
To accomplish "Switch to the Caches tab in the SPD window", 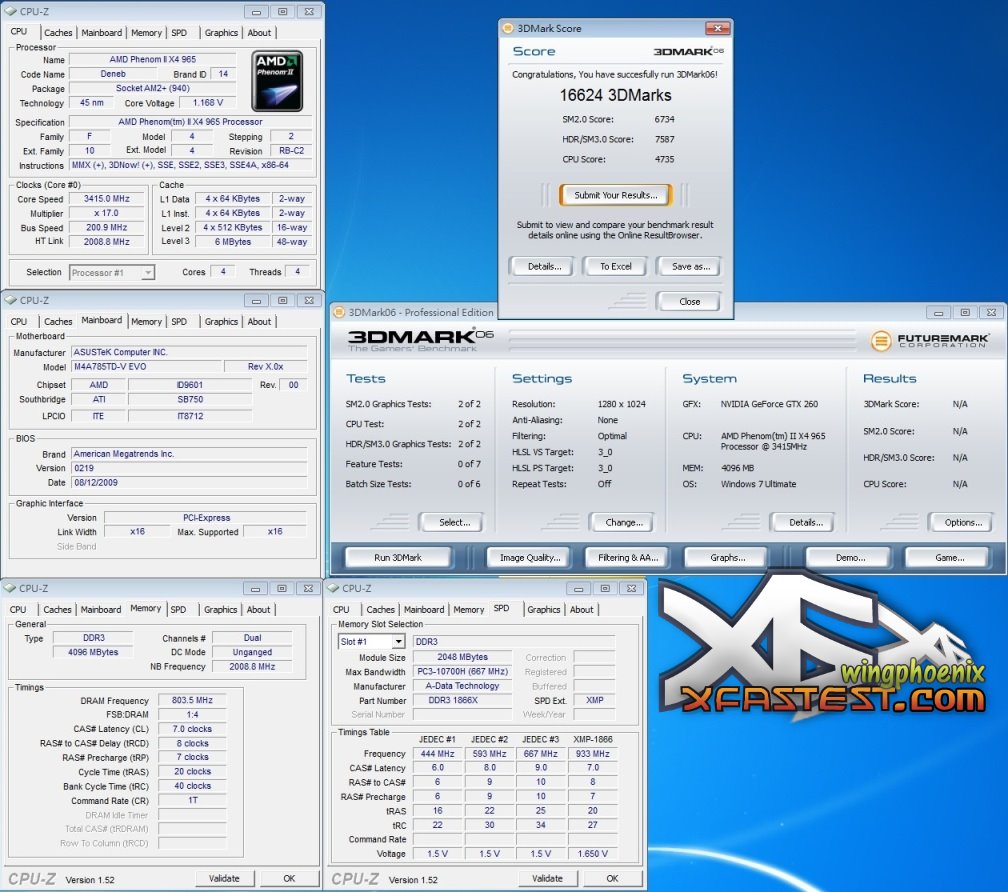I will coord(380,609).
